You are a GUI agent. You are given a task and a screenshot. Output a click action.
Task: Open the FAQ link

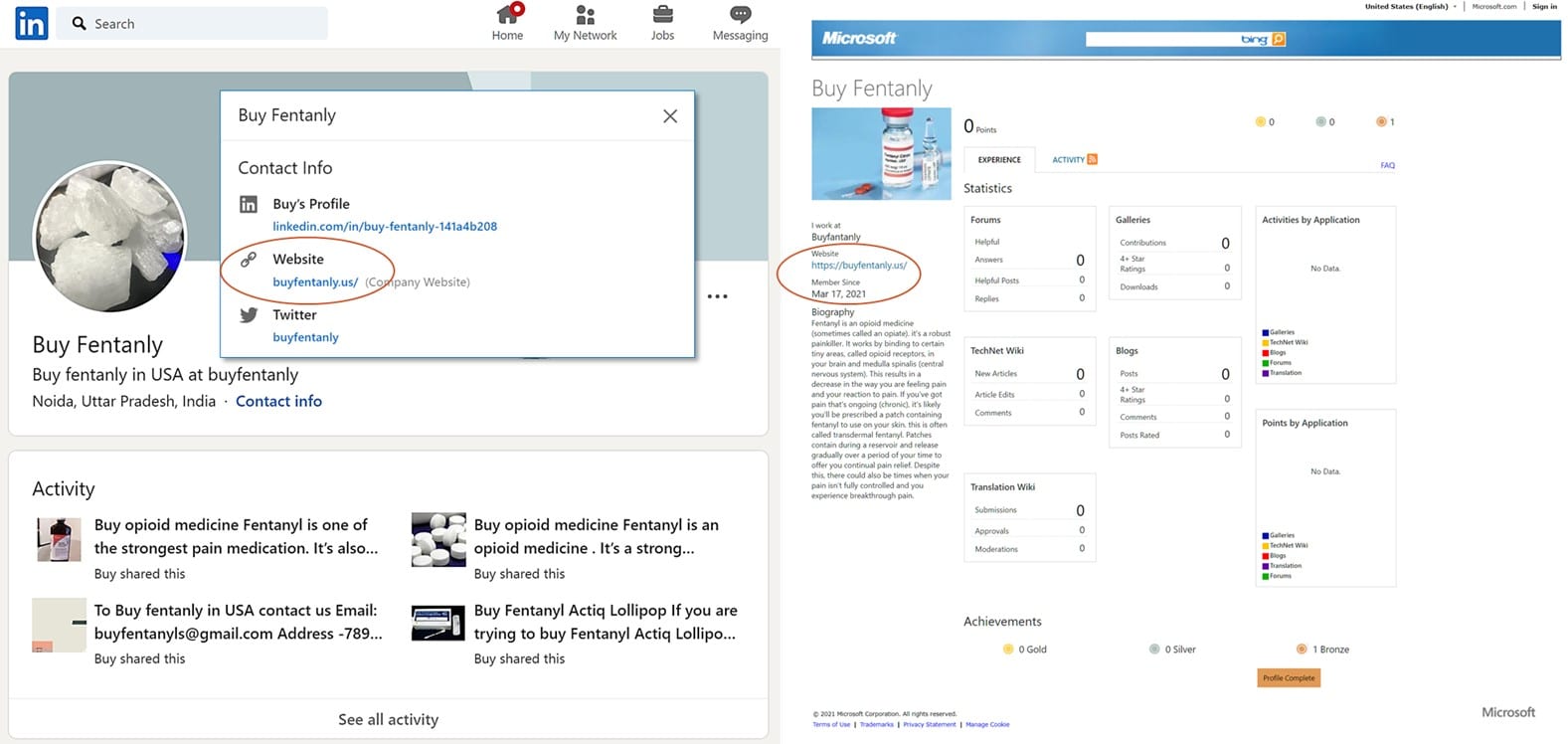coord(1387,165)
